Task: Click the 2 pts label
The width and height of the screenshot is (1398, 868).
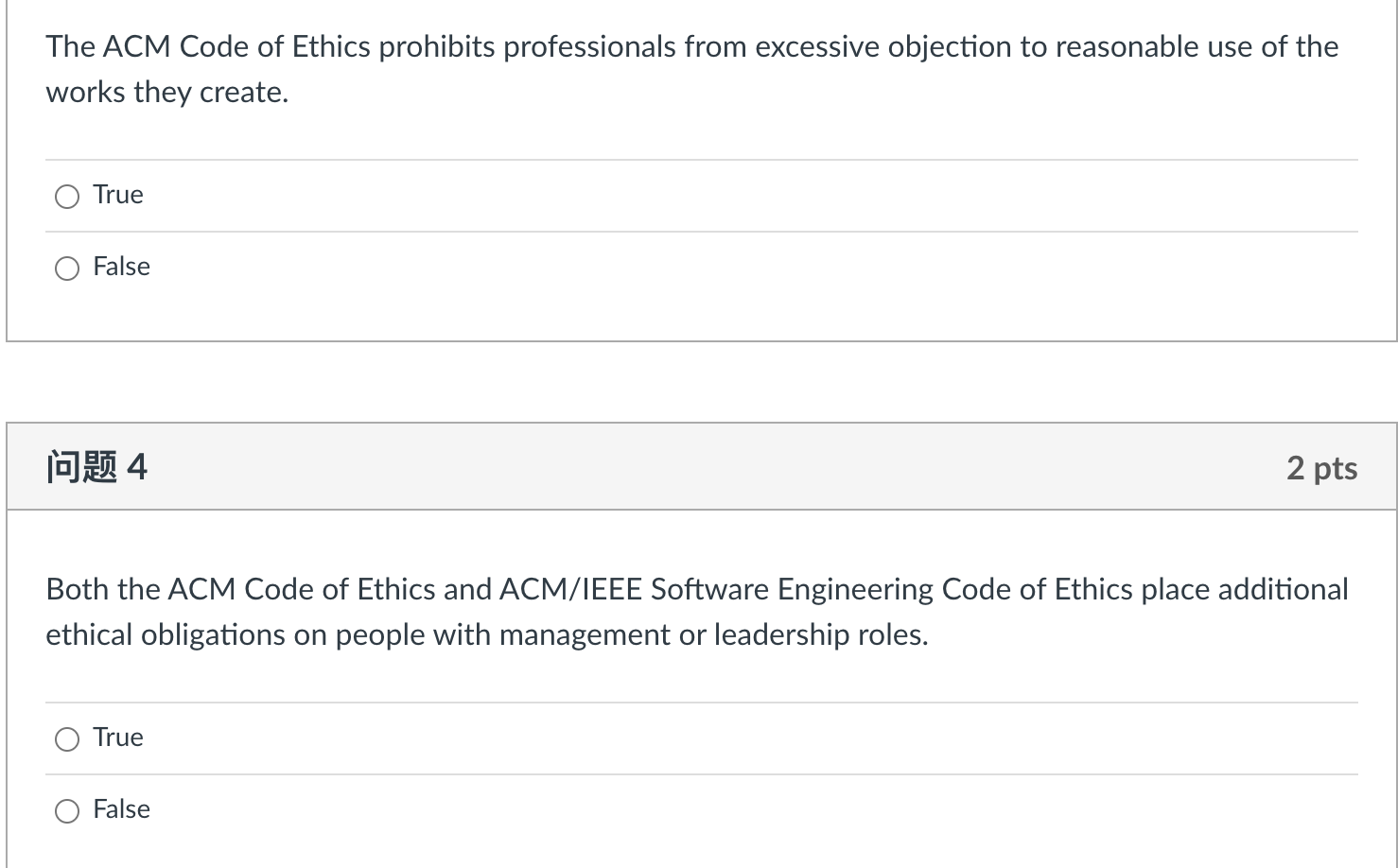Action: [1321, 466]
